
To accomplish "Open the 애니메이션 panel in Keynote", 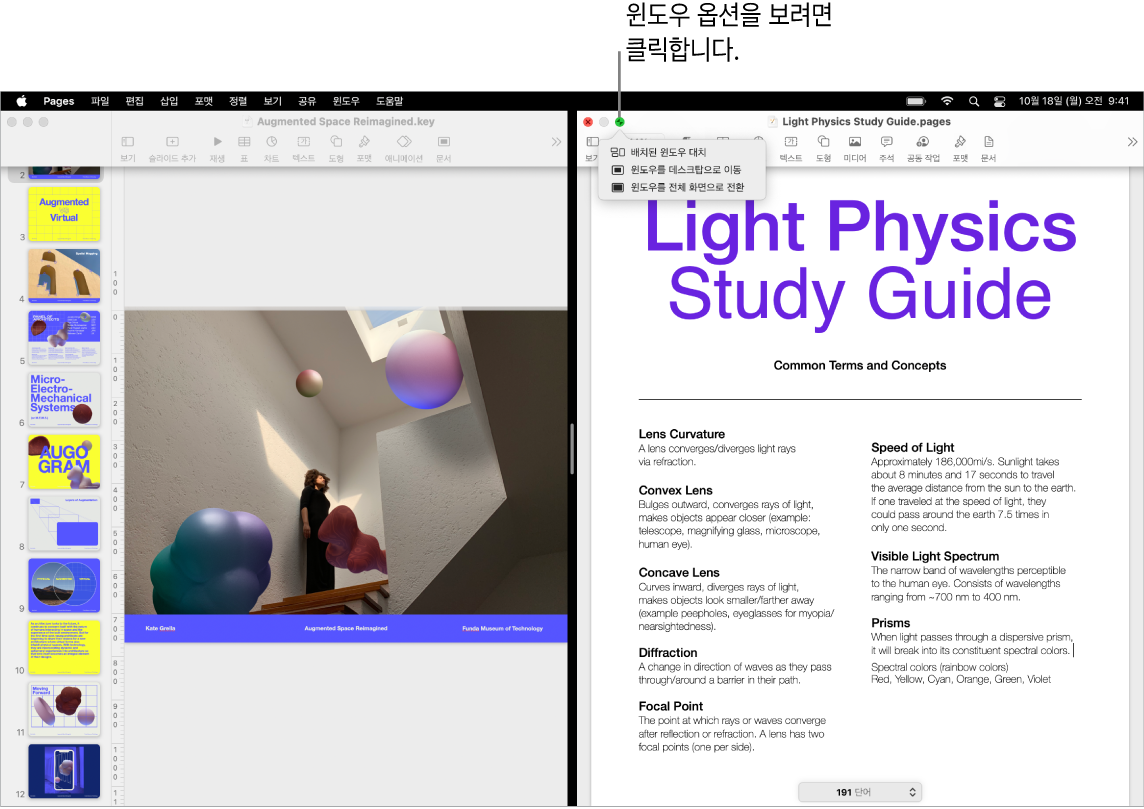I will click(406, 143).
